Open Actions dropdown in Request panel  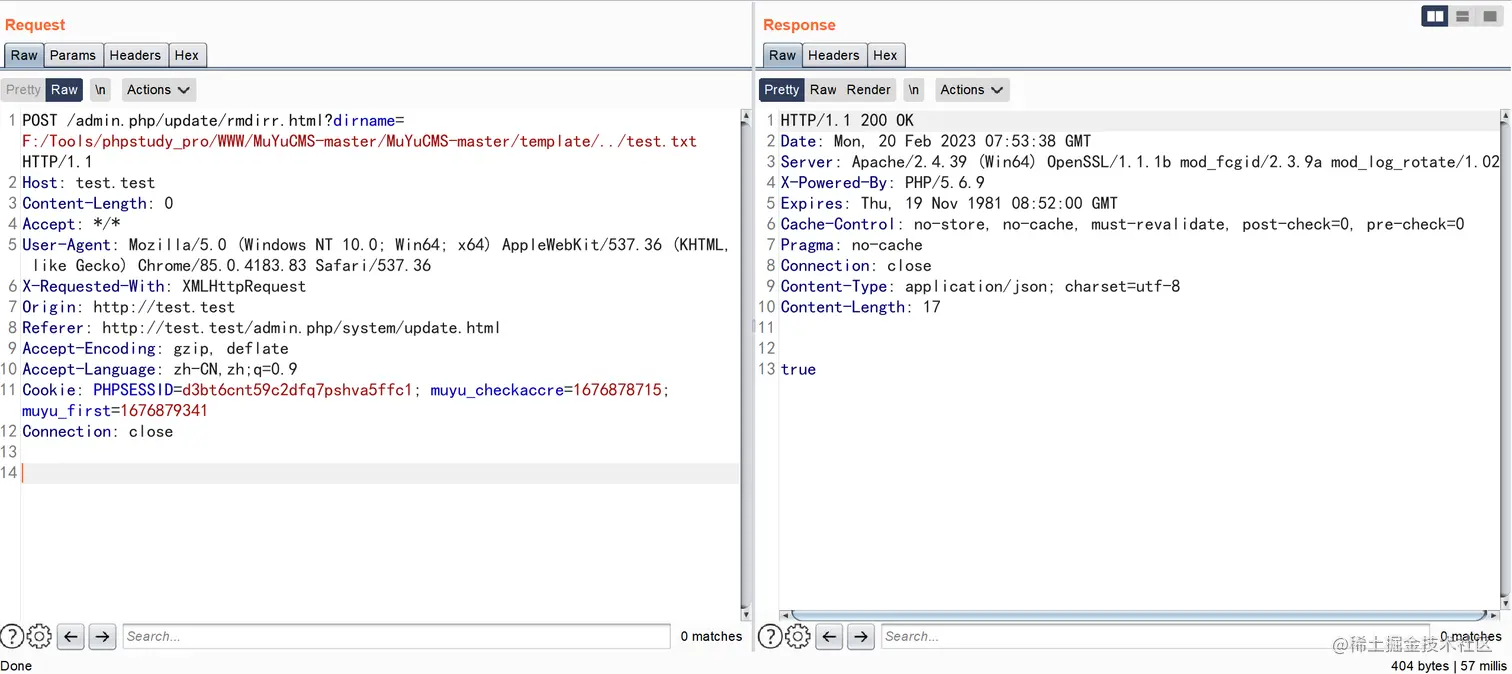point(158,89)
